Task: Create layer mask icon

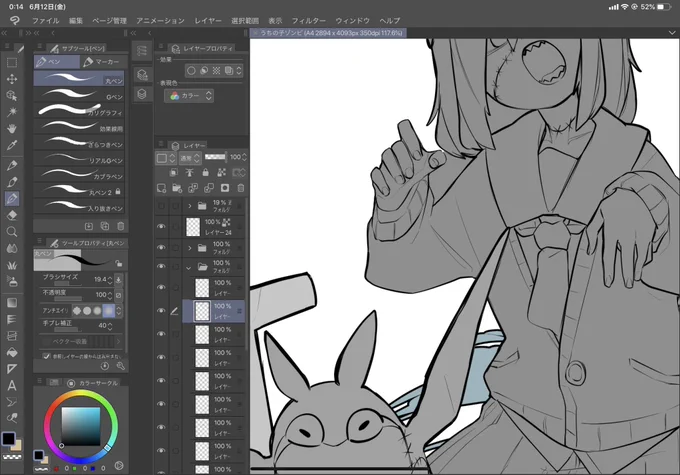Action: (225, 188)
